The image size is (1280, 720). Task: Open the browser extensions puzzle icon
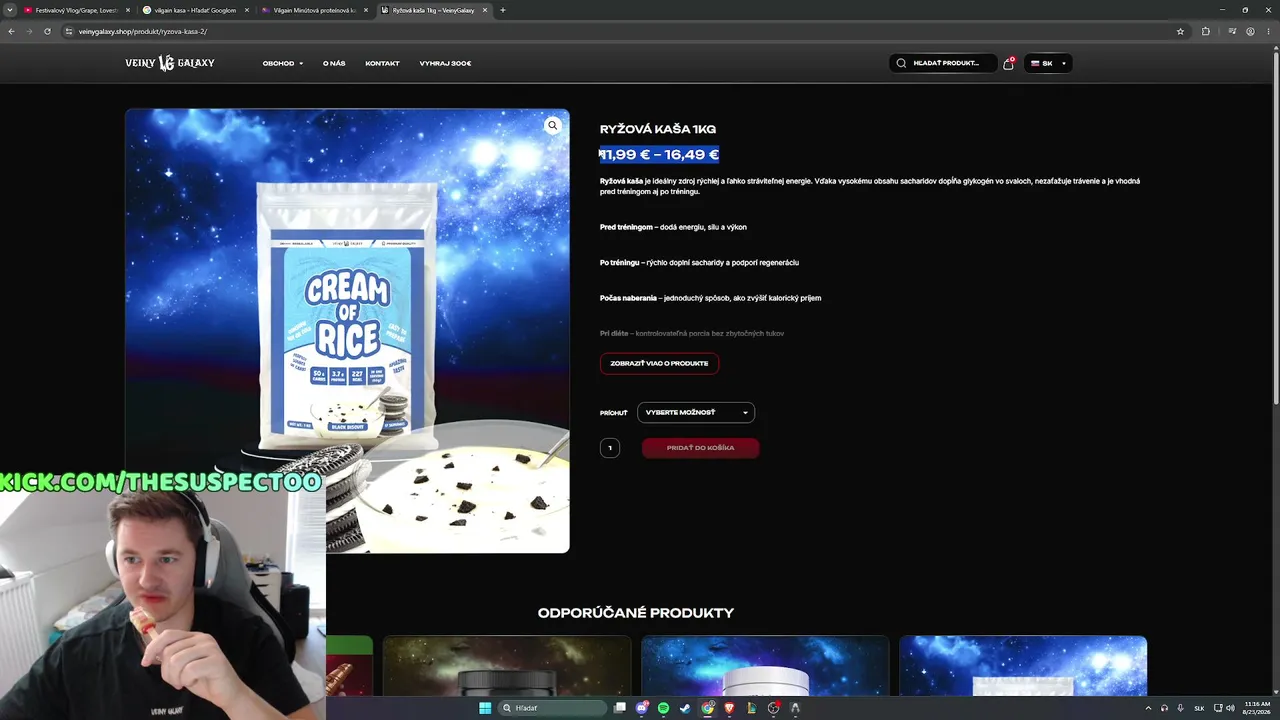pos(1205,31)
